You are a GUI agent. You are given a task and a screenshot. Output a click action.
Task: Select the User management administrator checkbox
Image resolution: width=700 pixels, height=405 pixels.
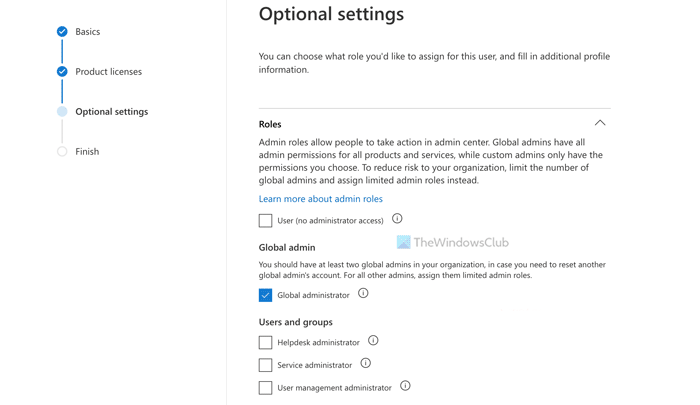[265, 388]
